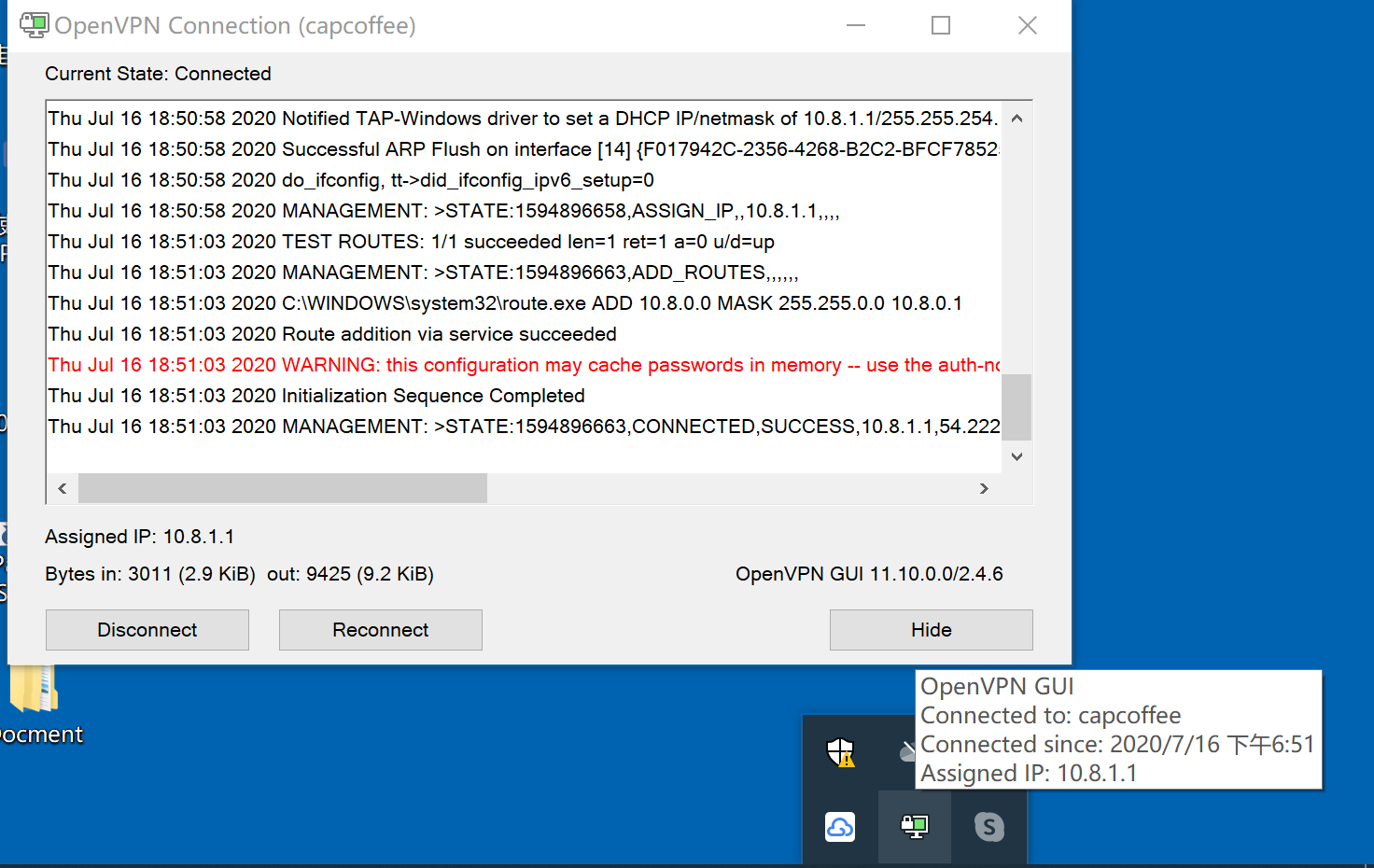Click the log scroll-down arrow

click(x=1016, y=456)
